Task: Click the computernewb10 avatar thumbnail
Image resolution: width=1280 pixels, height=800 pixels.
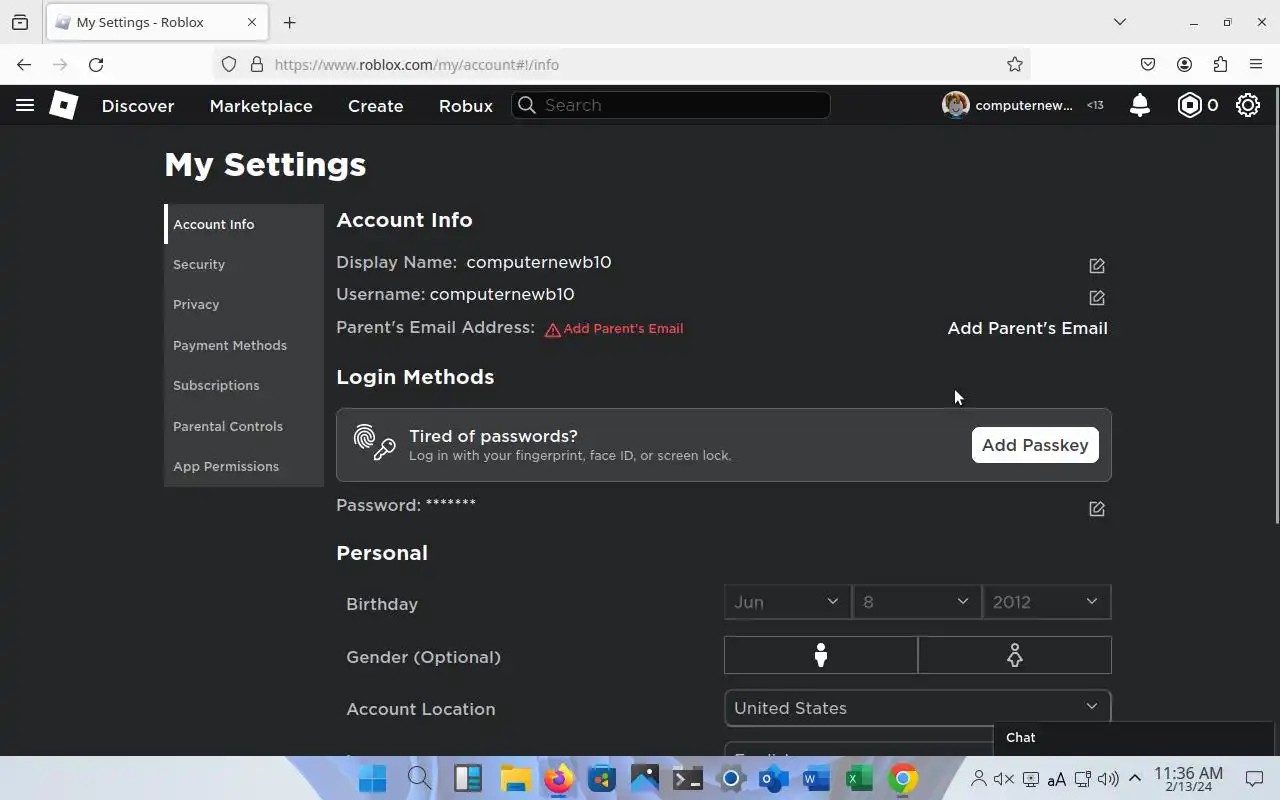Action: point(955,105)
